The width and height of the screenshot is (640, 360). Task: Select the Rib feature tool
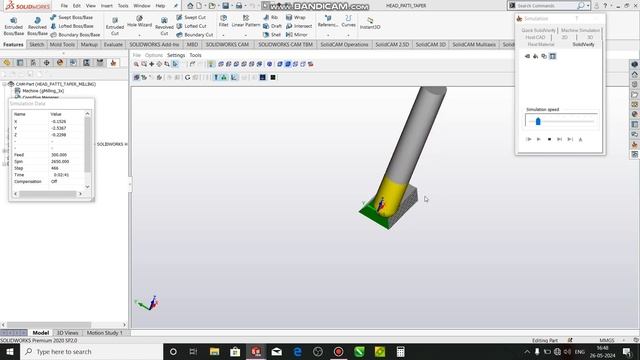[x=271, y=18]
